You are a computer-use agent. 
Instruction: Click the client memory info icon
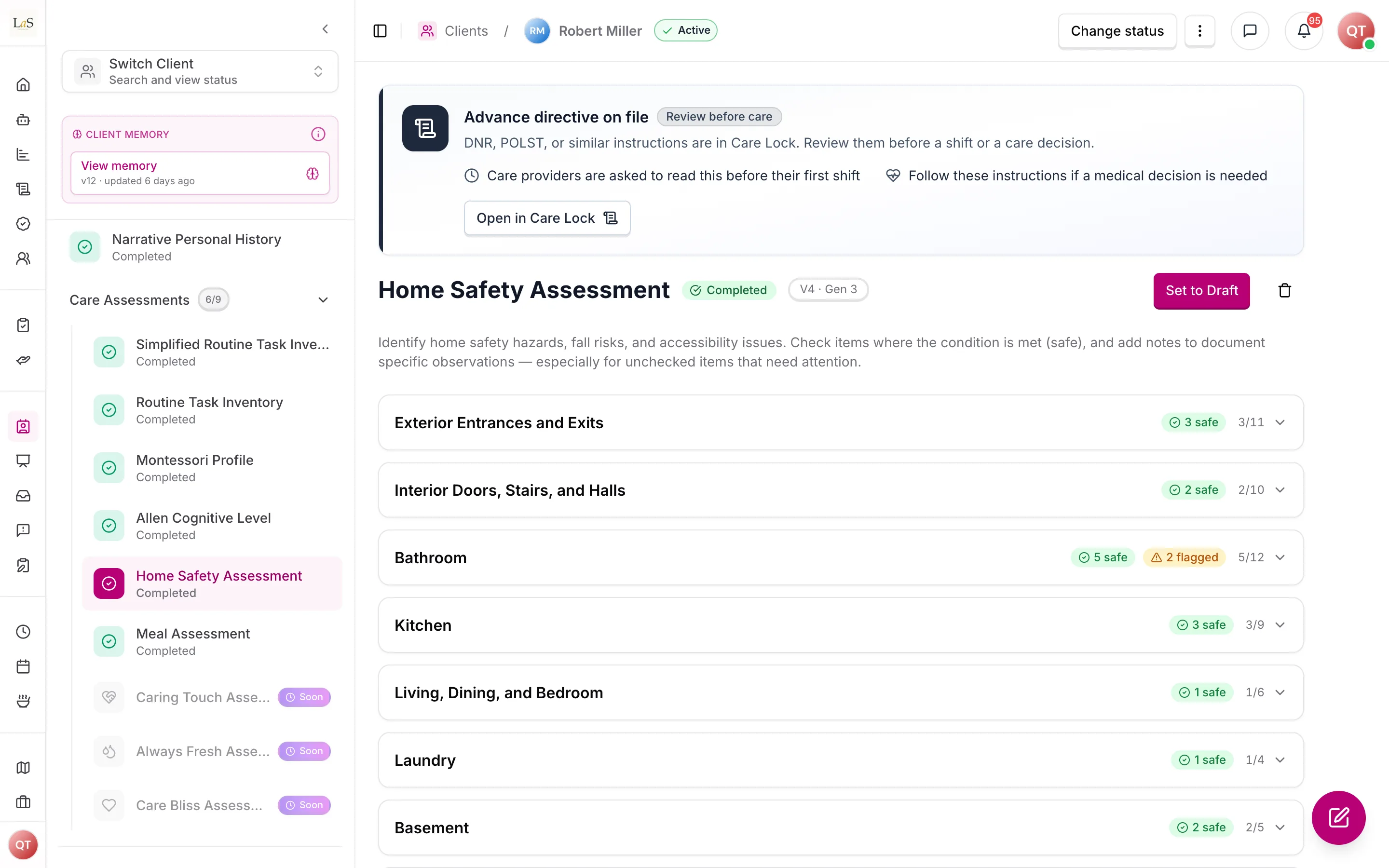(318, 135)
